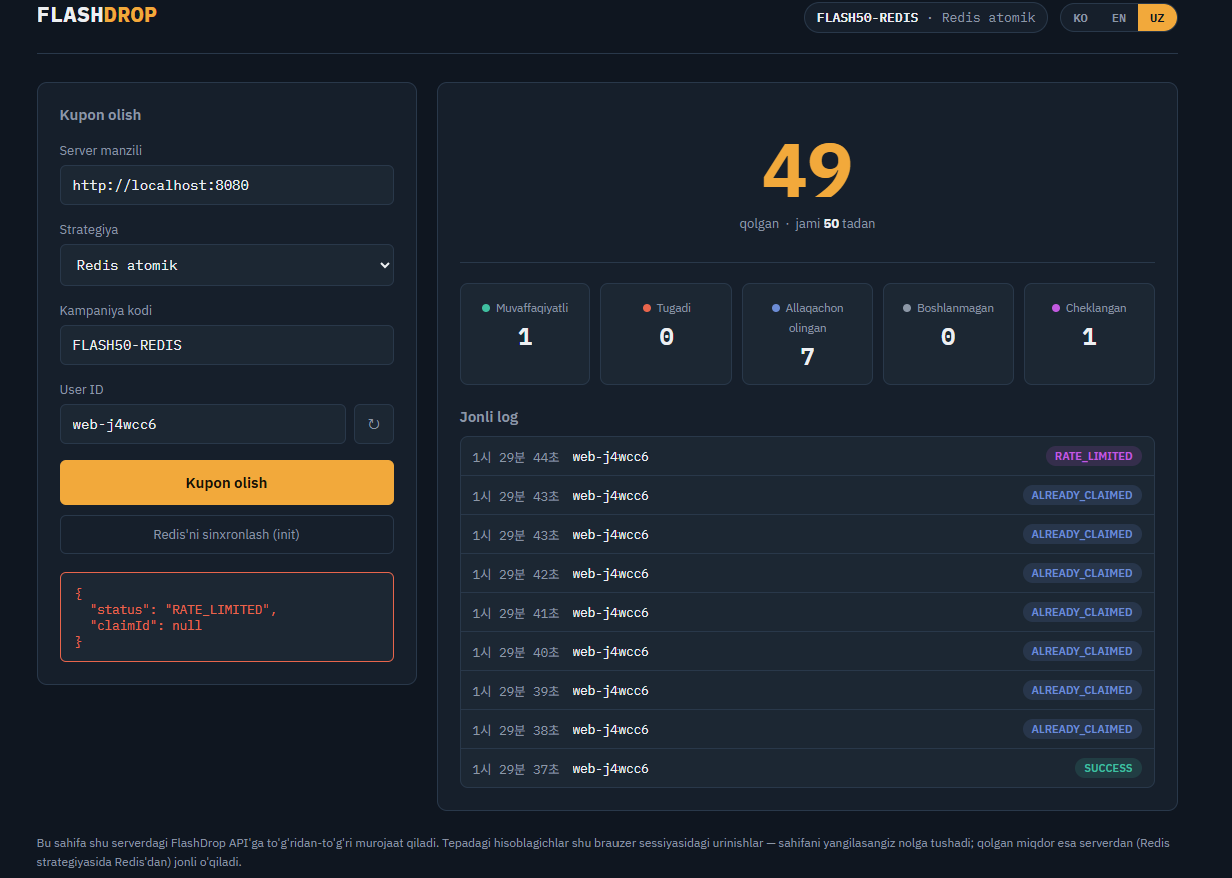Click the Muvaffaqiyatli stat card
Image resolution: width=1232 pixels, height=878 pixels.
[x=525, y=334]
